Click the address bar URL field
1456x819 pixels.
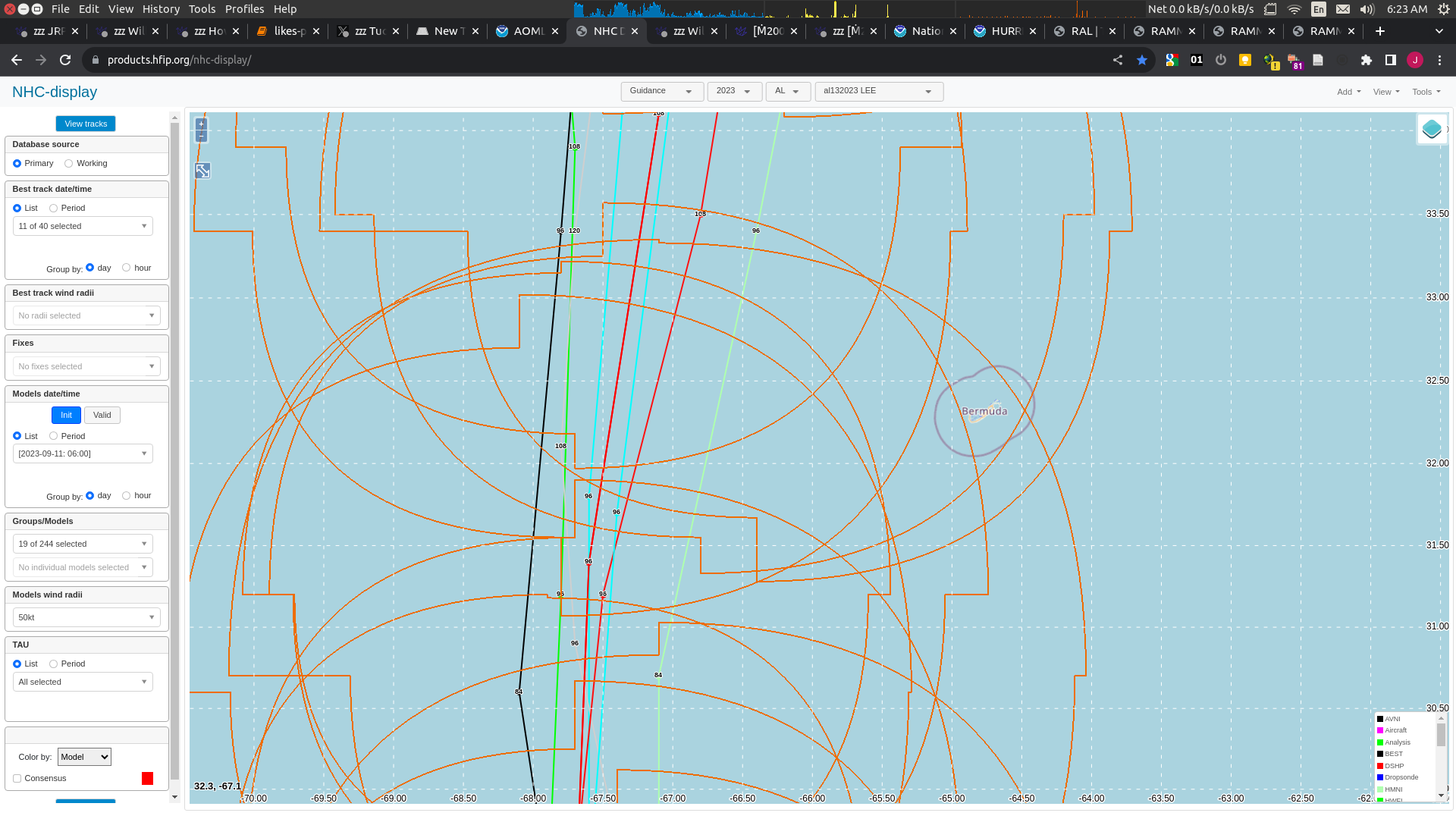[x=599, y=60]
